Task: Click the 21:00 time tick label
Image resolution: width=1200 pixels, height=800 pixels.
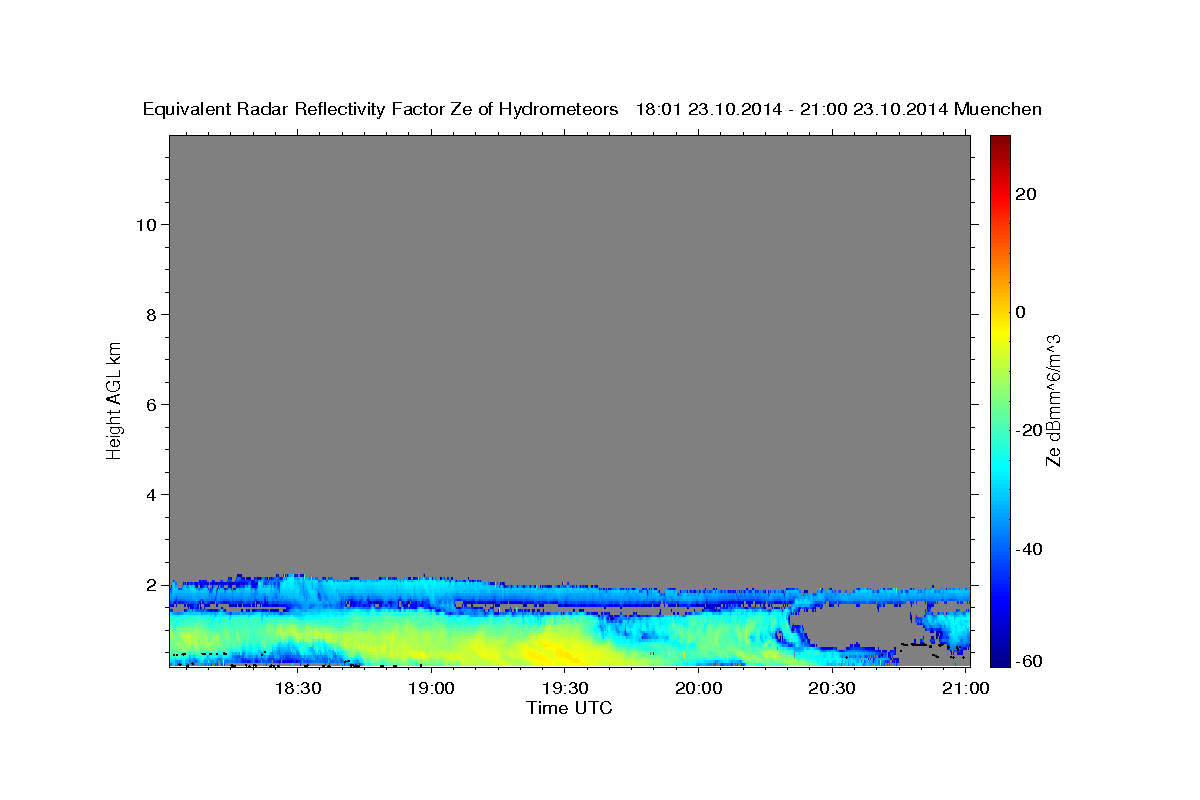Action: coord(965,688)
